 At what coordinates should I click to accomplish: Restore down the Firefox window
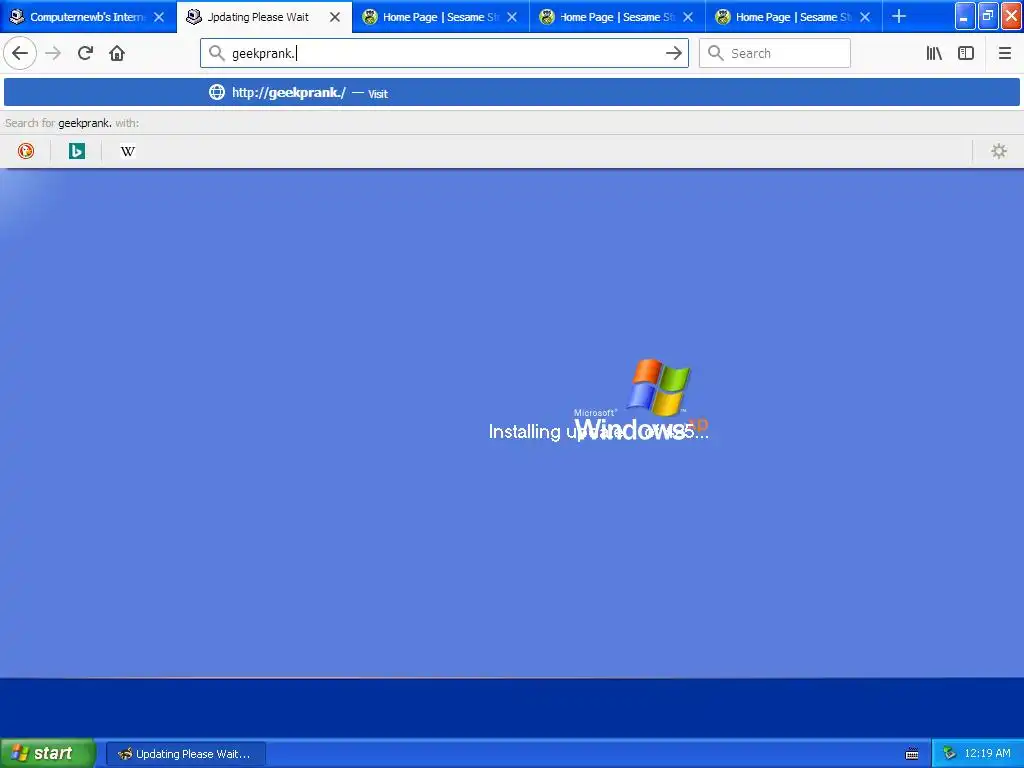(987, 16)
